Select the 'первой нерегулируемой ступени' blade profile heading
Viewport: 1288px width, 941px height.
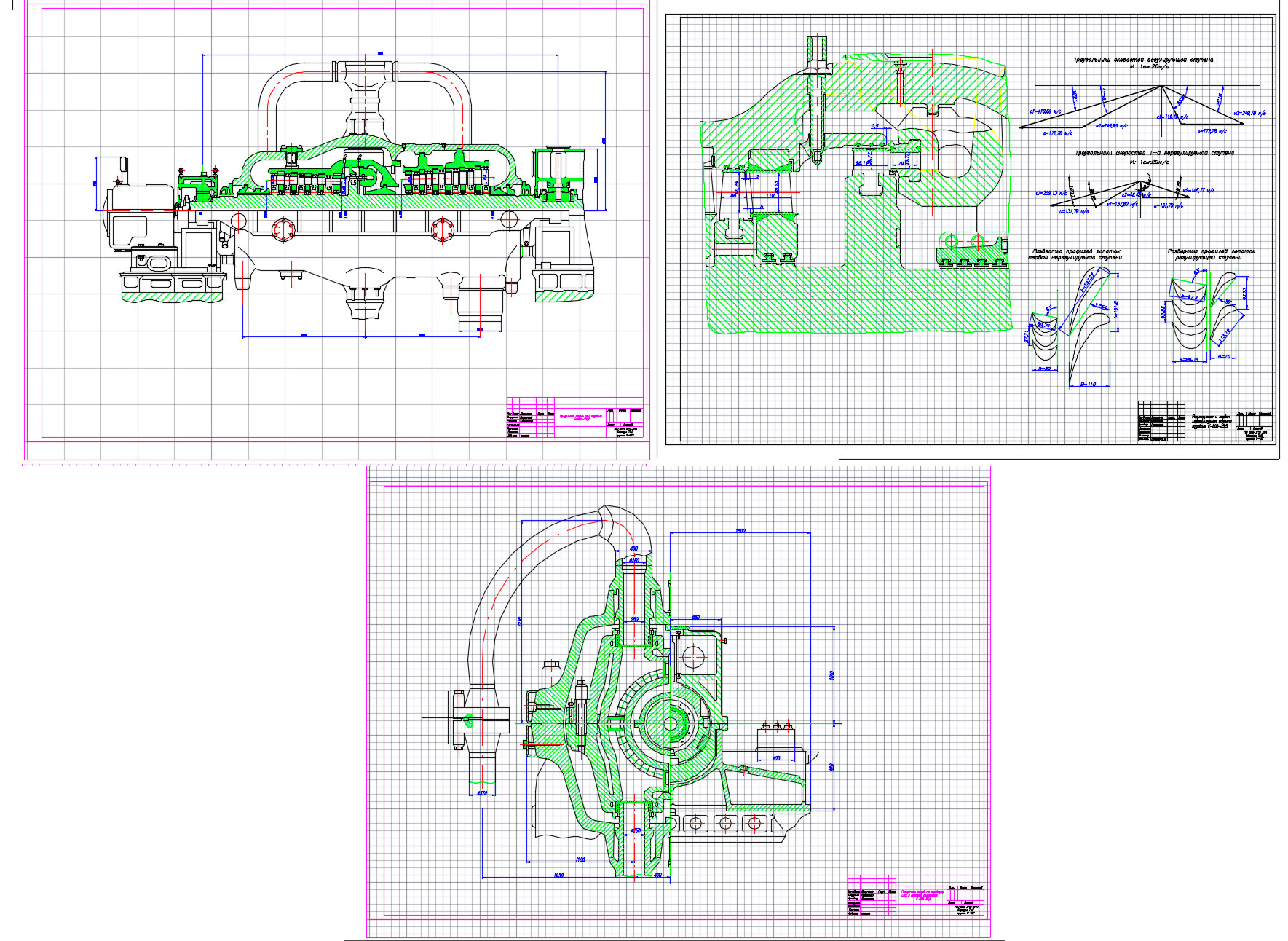pos(1075,258)
